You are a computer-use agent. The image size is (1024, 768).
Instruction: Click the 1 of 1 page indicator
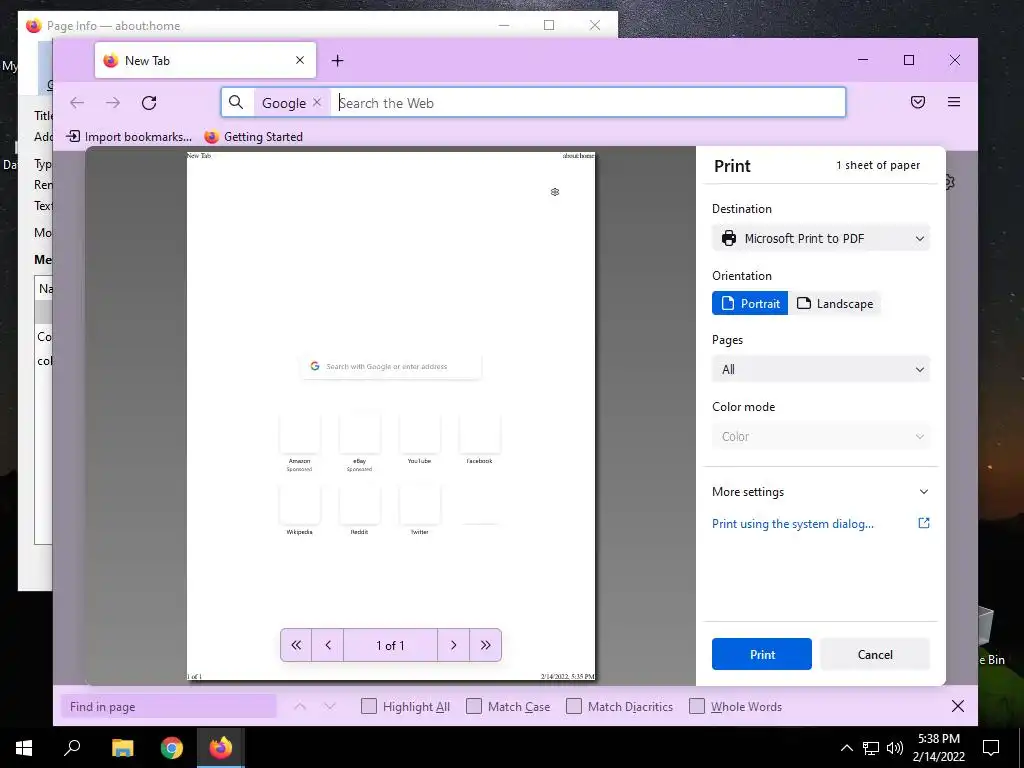(x=391, y=645)
